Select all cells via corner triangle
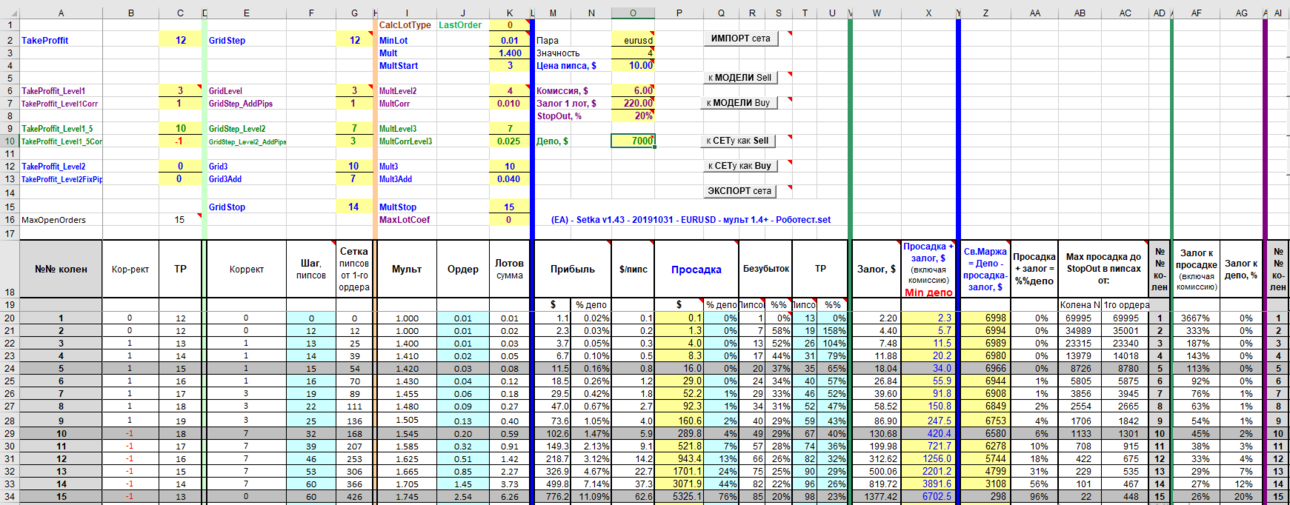This screenshot has height=505, width=1290. pos(9,12)
